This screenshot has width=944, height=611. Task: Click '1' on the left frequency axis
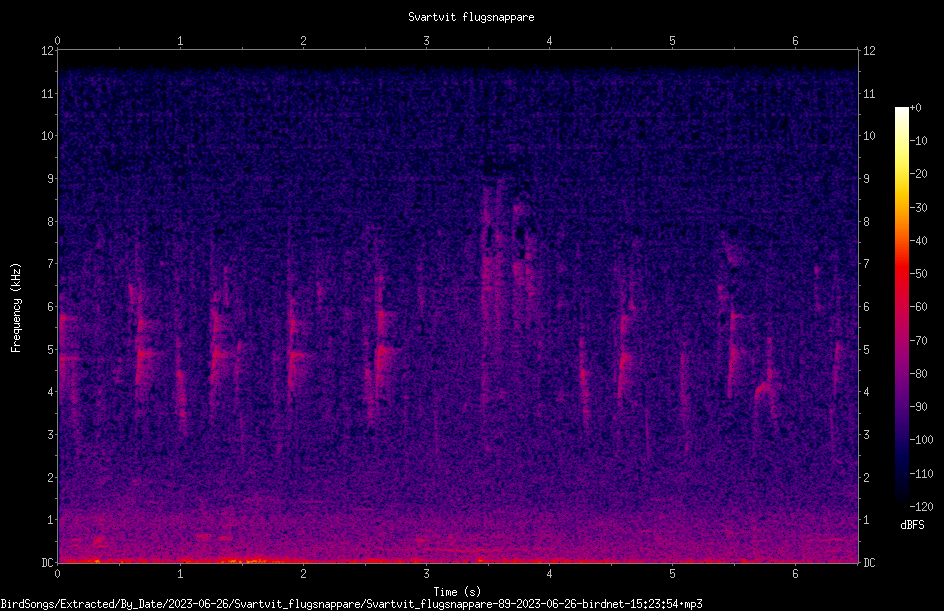[51, 520]
